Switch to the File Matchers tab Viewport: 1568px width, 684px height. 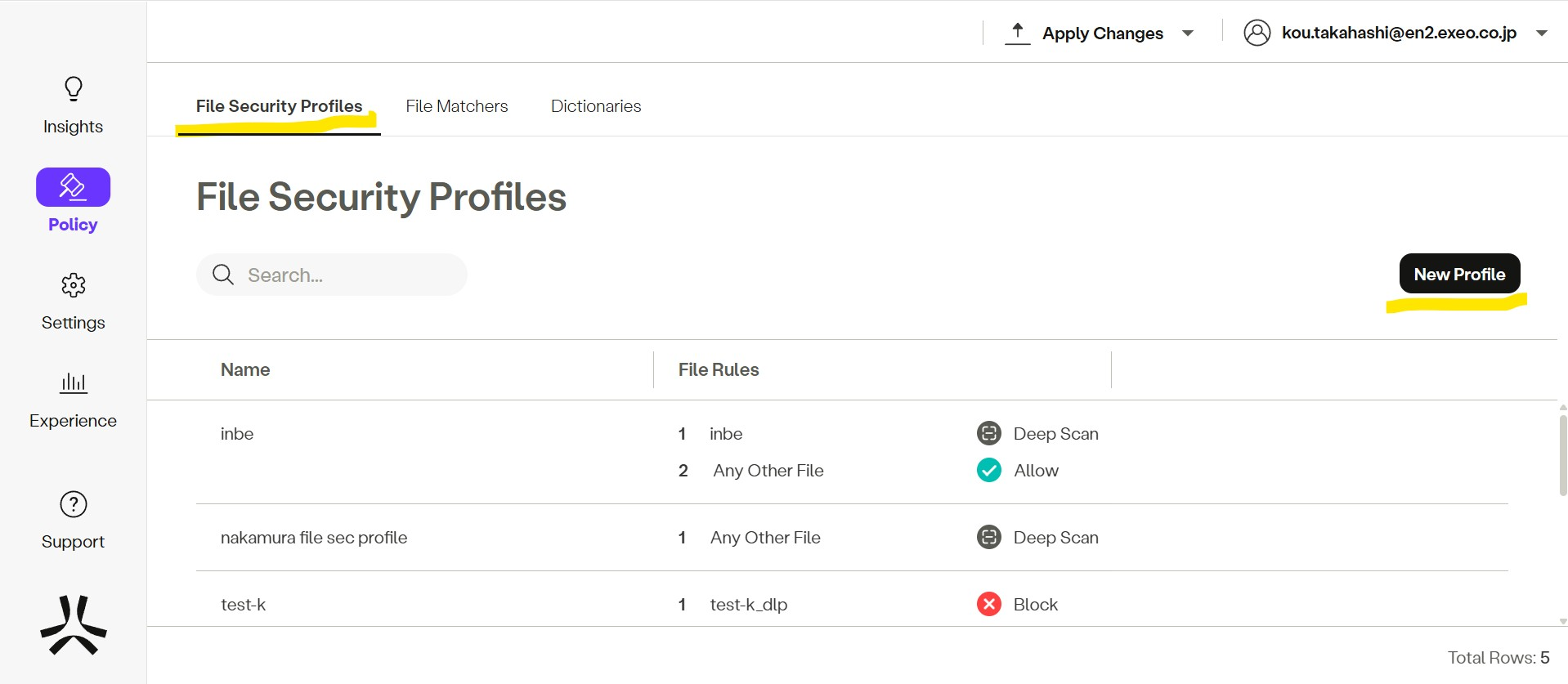pyautogui.click(x=456, y=106)
